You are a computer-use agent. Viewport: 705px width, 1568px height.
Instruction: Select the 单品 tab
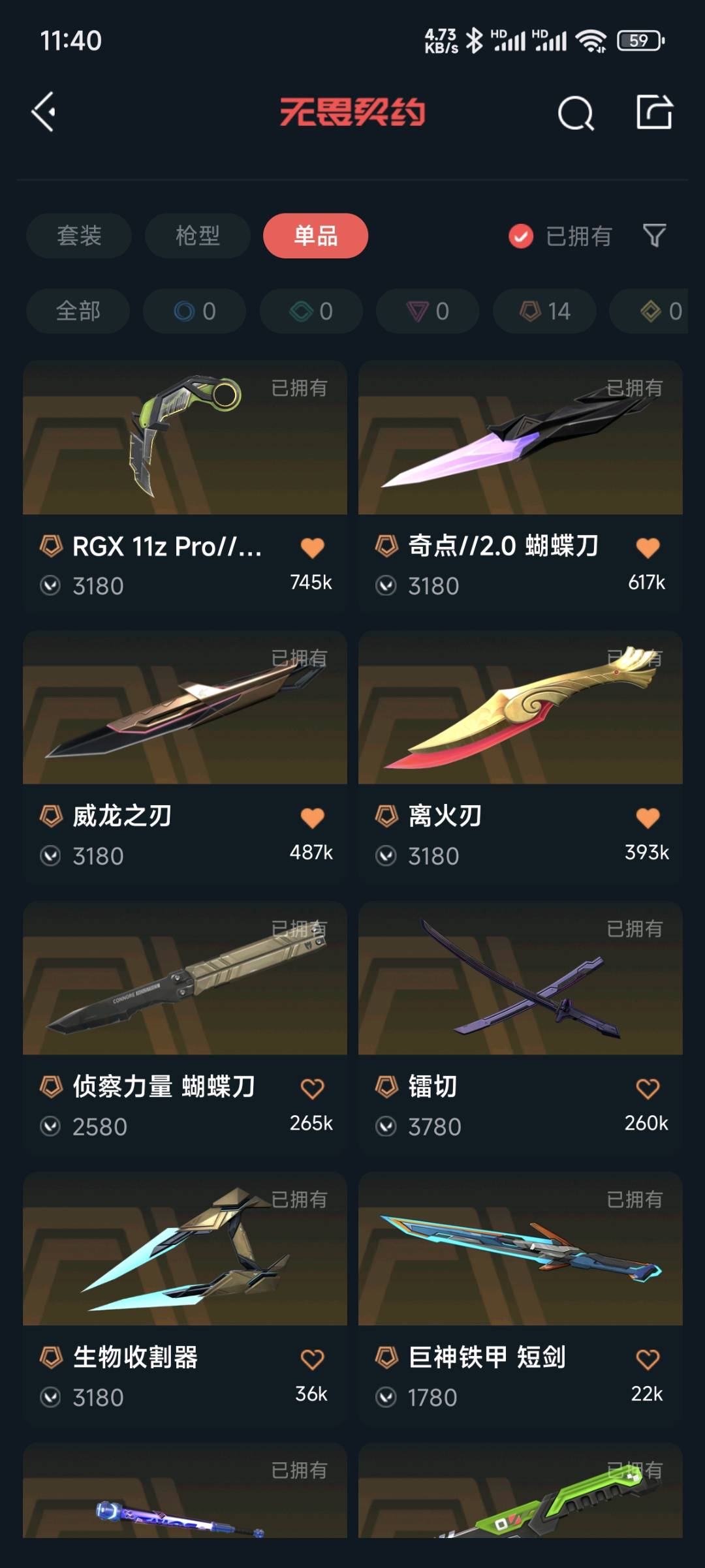tap(316, 236)
